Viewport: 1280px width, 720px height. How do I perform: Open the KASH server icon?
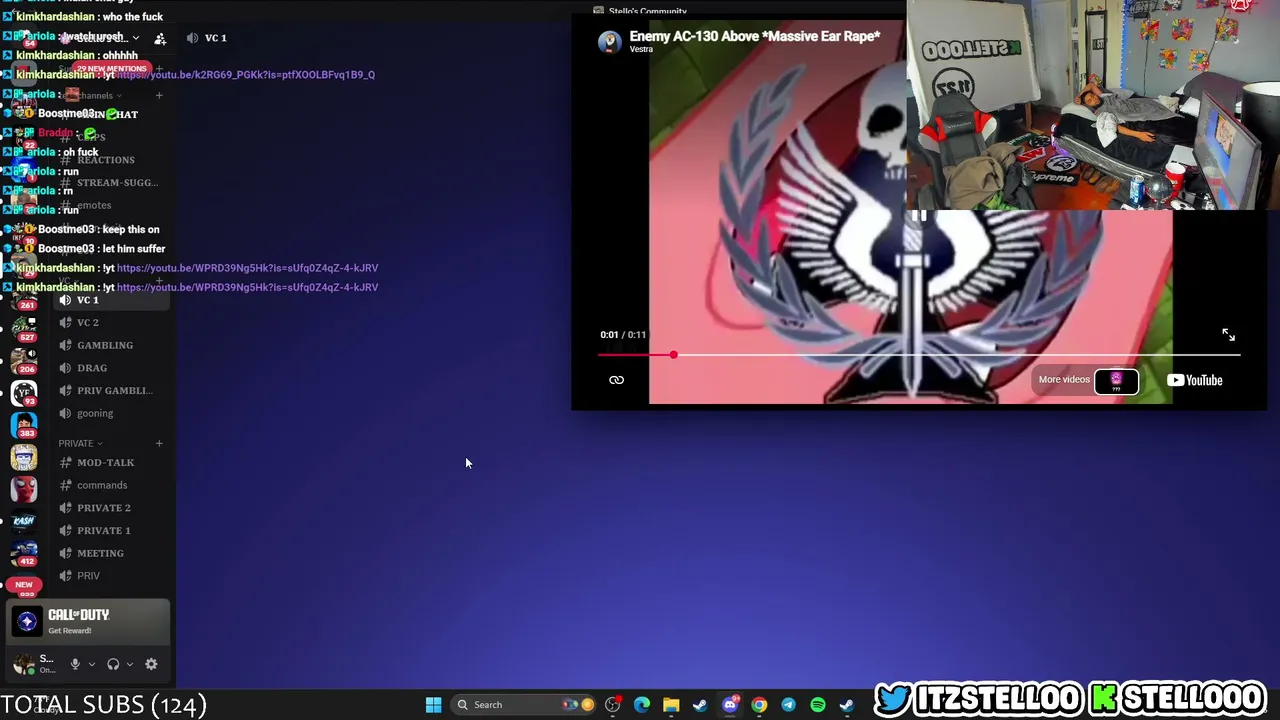pos(24,521)
